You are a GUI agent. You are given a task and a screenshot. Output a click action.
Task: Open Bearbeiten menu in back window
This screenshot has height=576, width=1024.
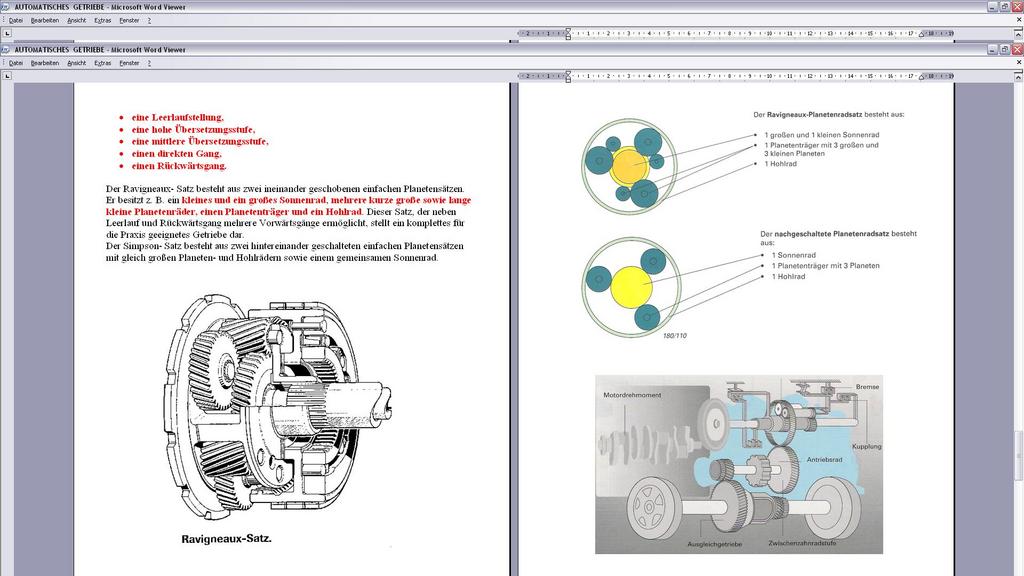tap(44, 20)
